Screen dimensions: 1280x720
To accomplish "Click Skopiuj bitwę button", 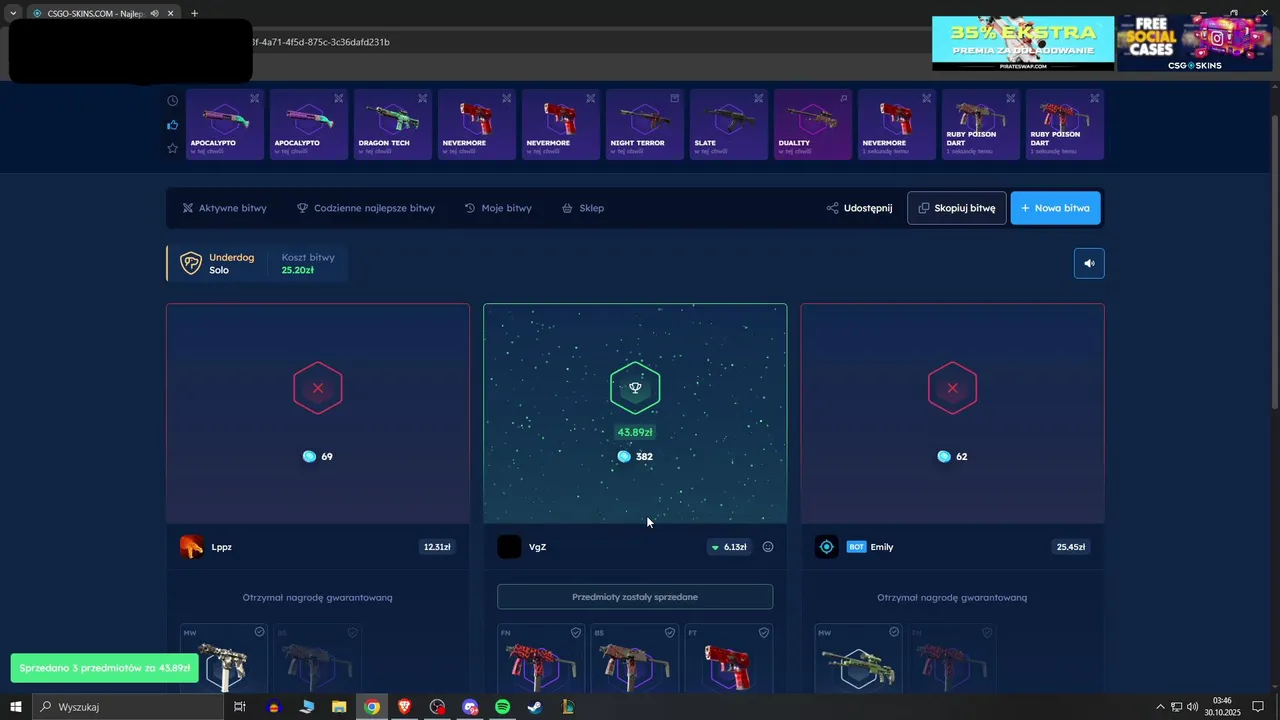I will point(957,208).
